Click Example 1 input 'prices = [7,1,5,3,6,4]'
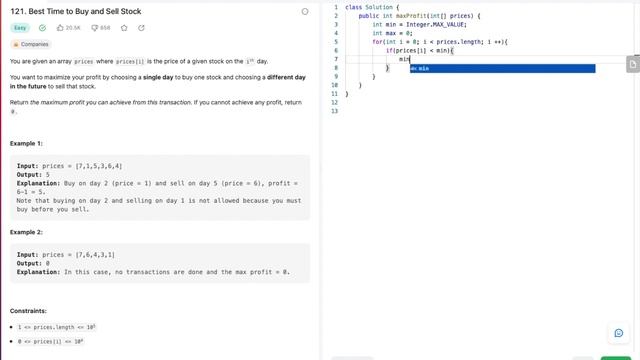 point(82,166)
